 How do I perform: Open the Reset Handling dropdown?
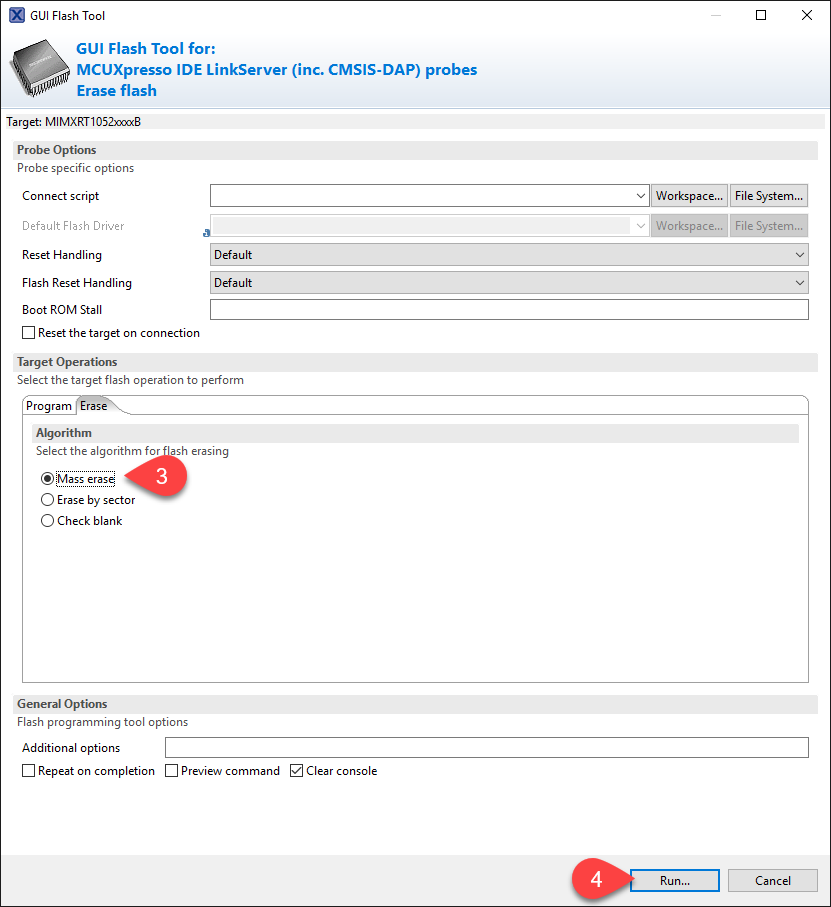(509, 255)
